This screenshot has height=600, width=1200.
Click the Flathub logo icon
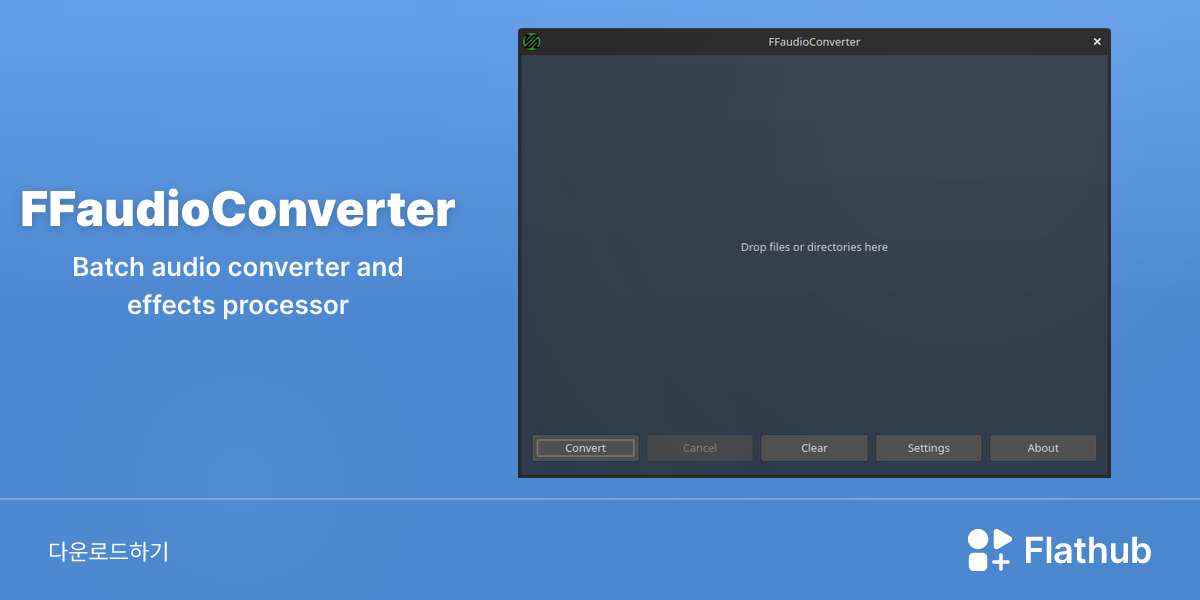coord(990,550)
